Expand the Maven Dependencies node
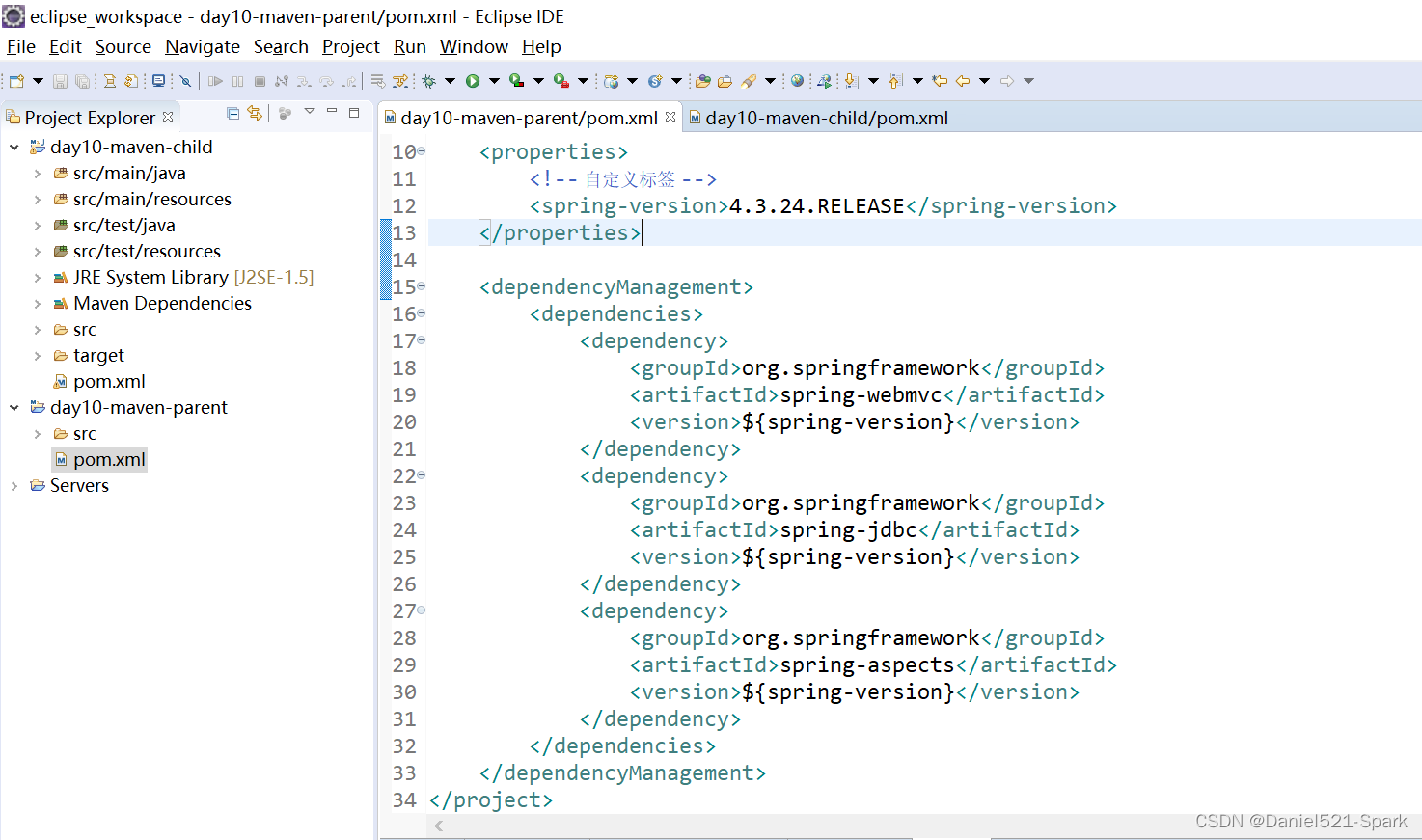Screen dimensions: 1422x840 click(38, 304)
